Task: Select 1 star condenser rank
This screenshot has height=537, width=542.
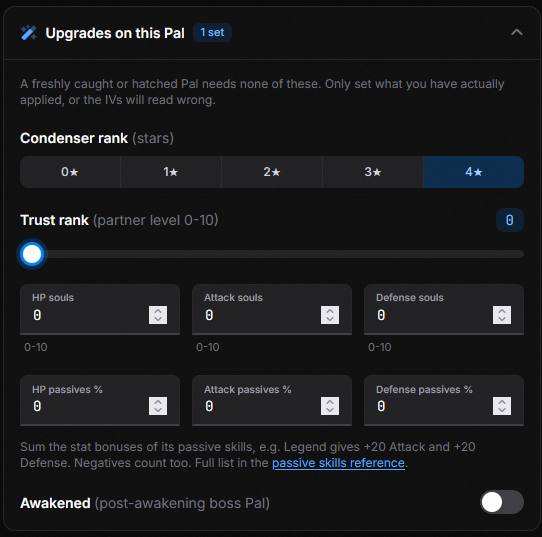Action: [x=171, y=172]
